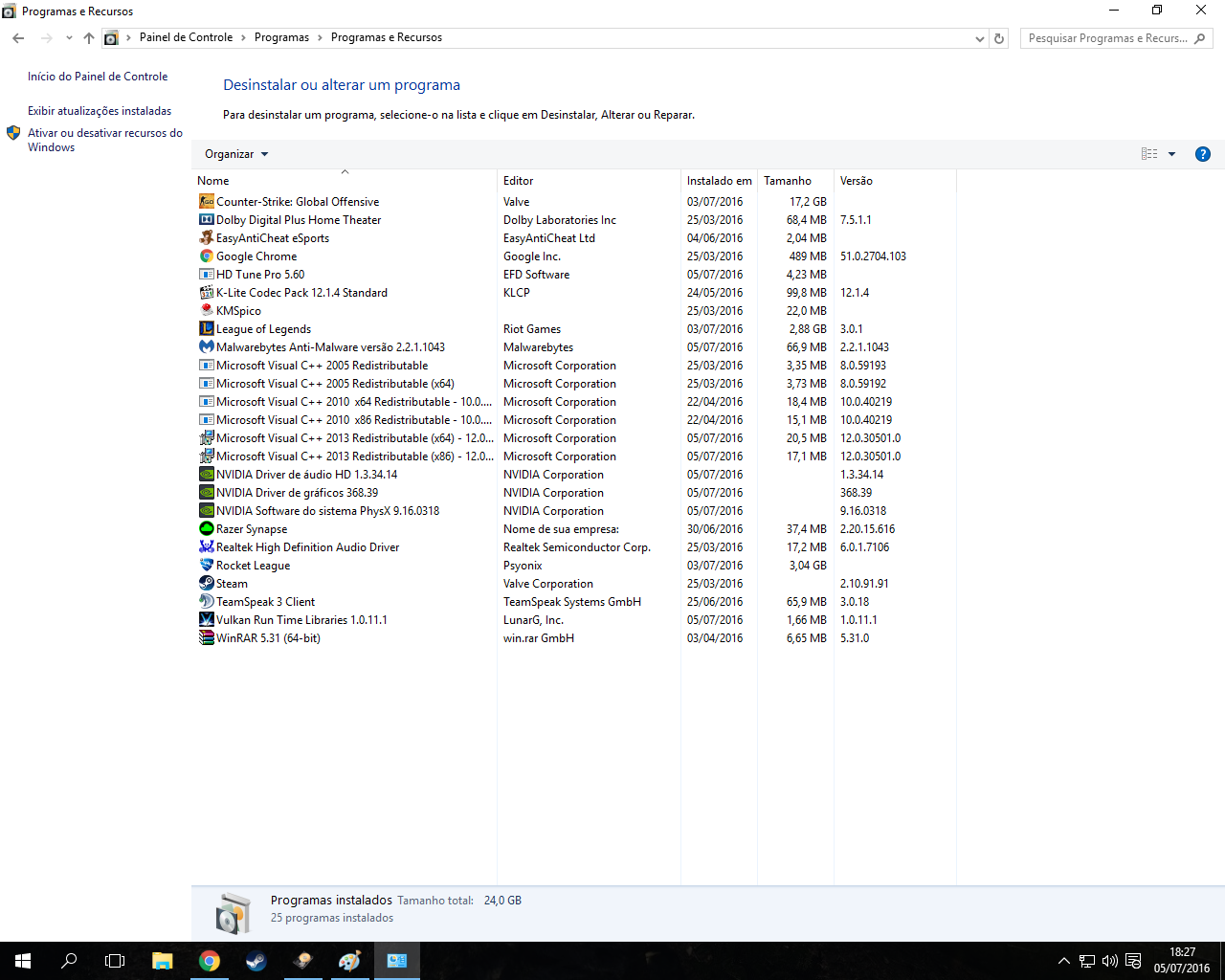The height and width of the screenshot is (980, 1225).
Task: Click the KMSpico program icon
Action: (206, 311)
